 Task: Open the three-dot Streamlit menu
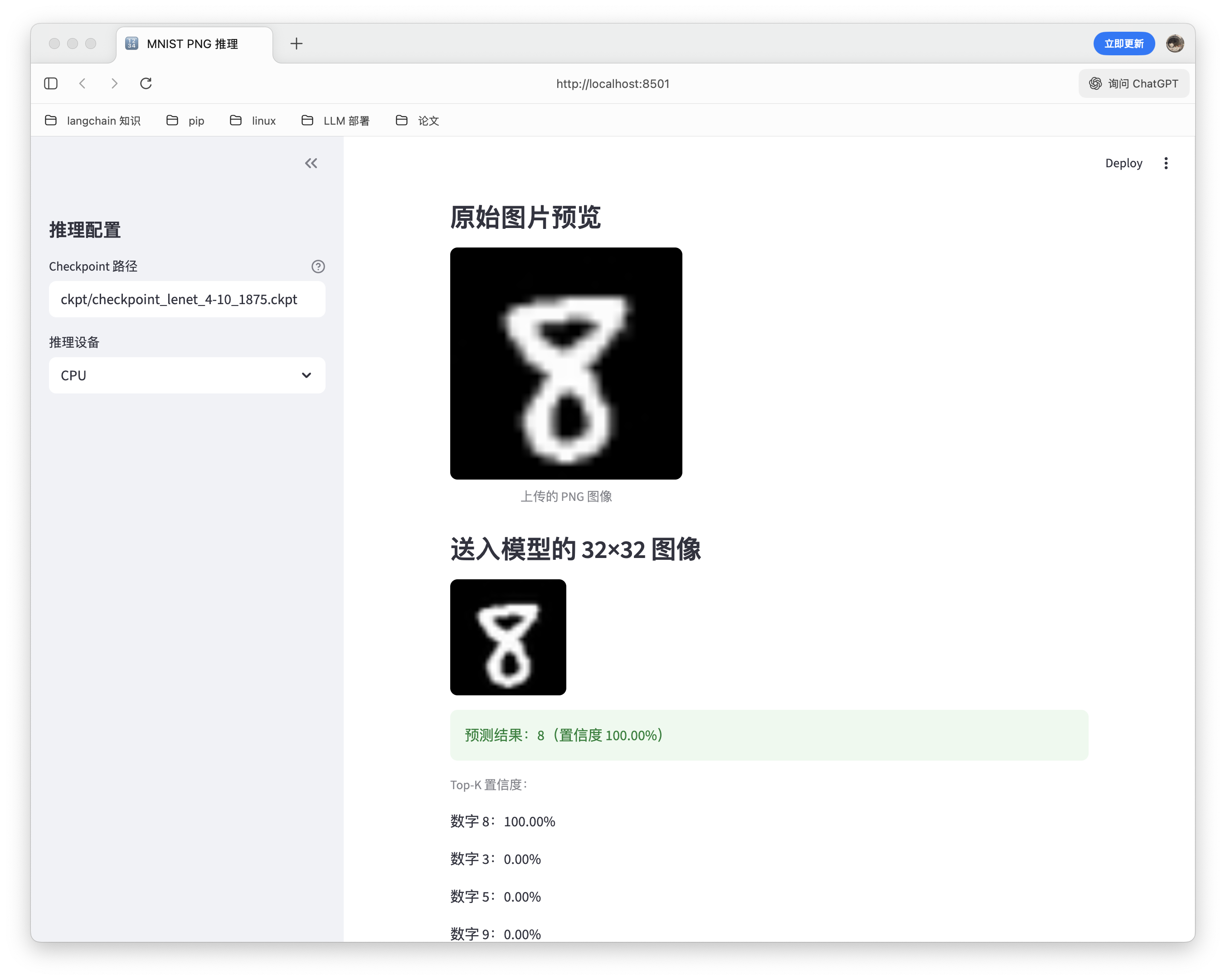pyautogui.click(x=1166, y=164)
